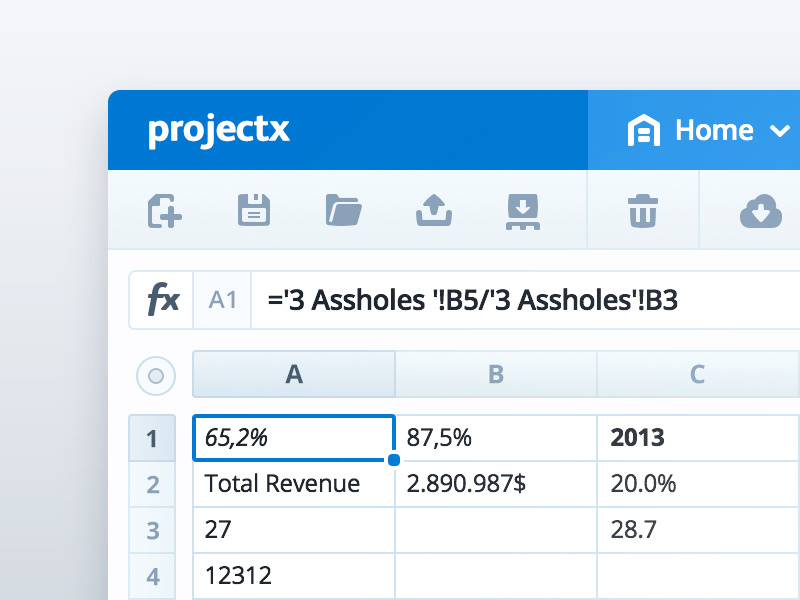Click the fx function icon
Image resolution: width=800 pixels, height=600 pixels.
pyautogui.click(x=162, y=300)
